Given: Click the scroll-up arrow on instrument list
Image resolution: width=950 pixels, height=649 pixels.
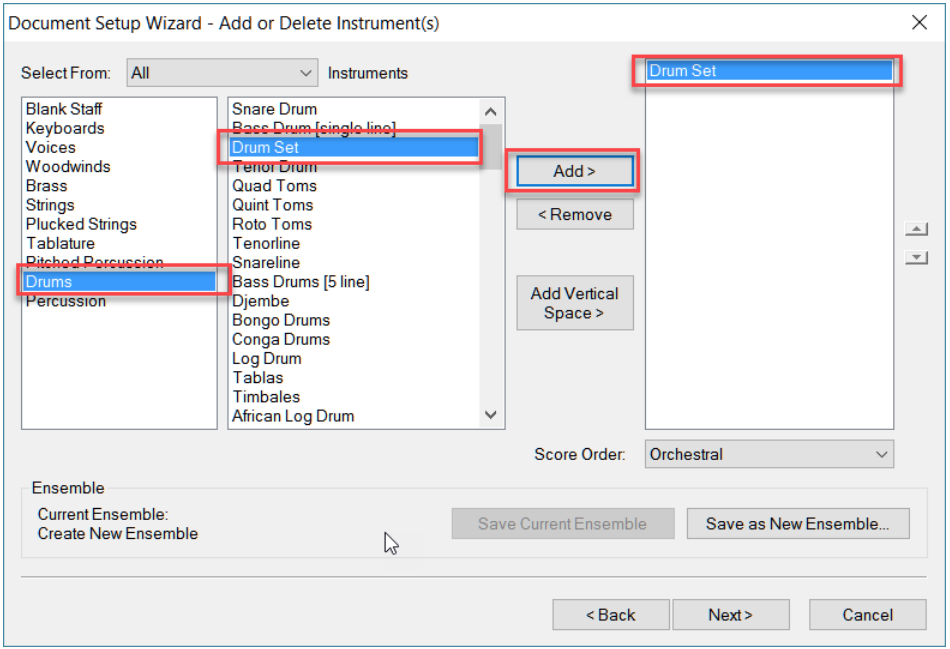Looking at the screenshot, I should point(490,110).
